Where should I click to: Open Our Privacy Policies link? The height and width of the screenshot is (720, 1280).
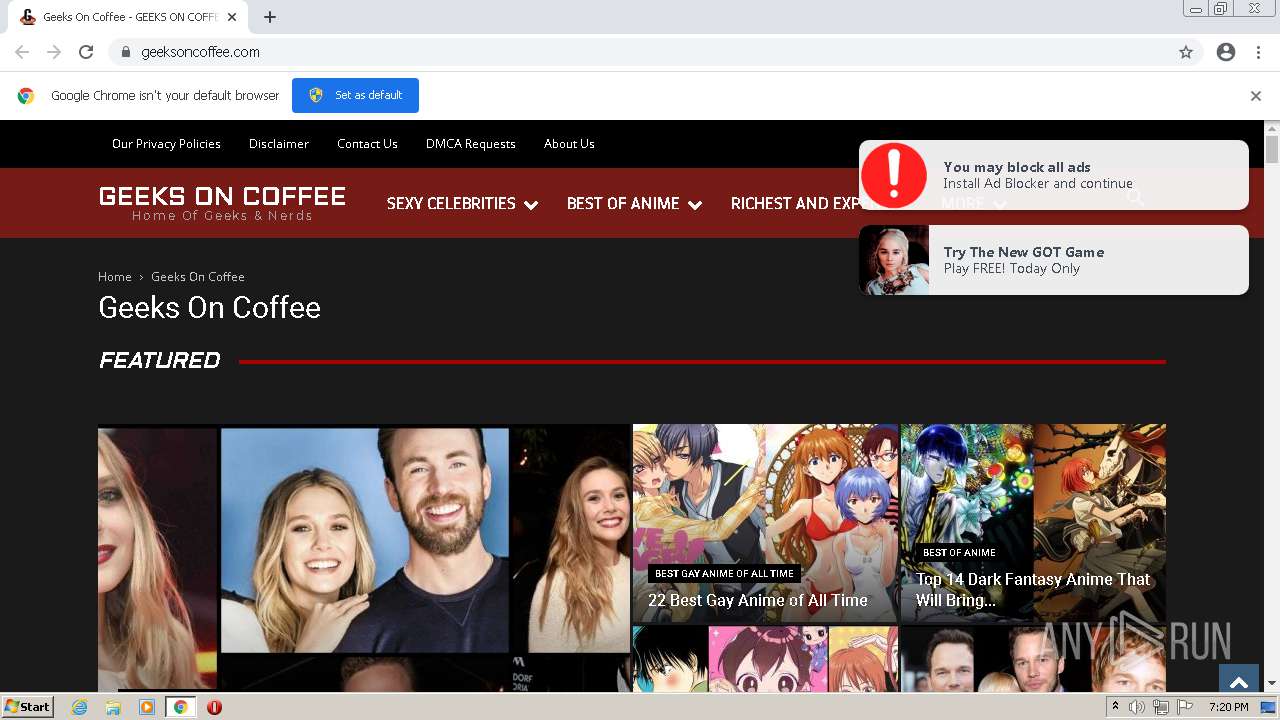coord(166,144)
